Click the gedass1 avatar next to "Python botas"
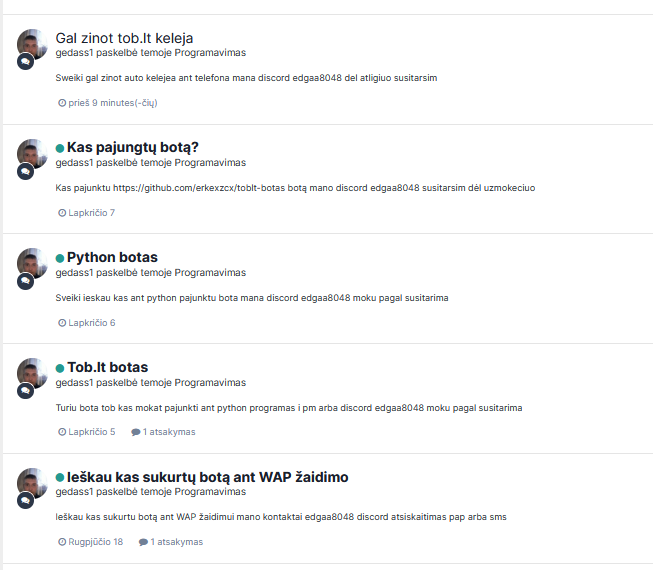This screenshot has height=570, width=653. click(x=32, y=264)
